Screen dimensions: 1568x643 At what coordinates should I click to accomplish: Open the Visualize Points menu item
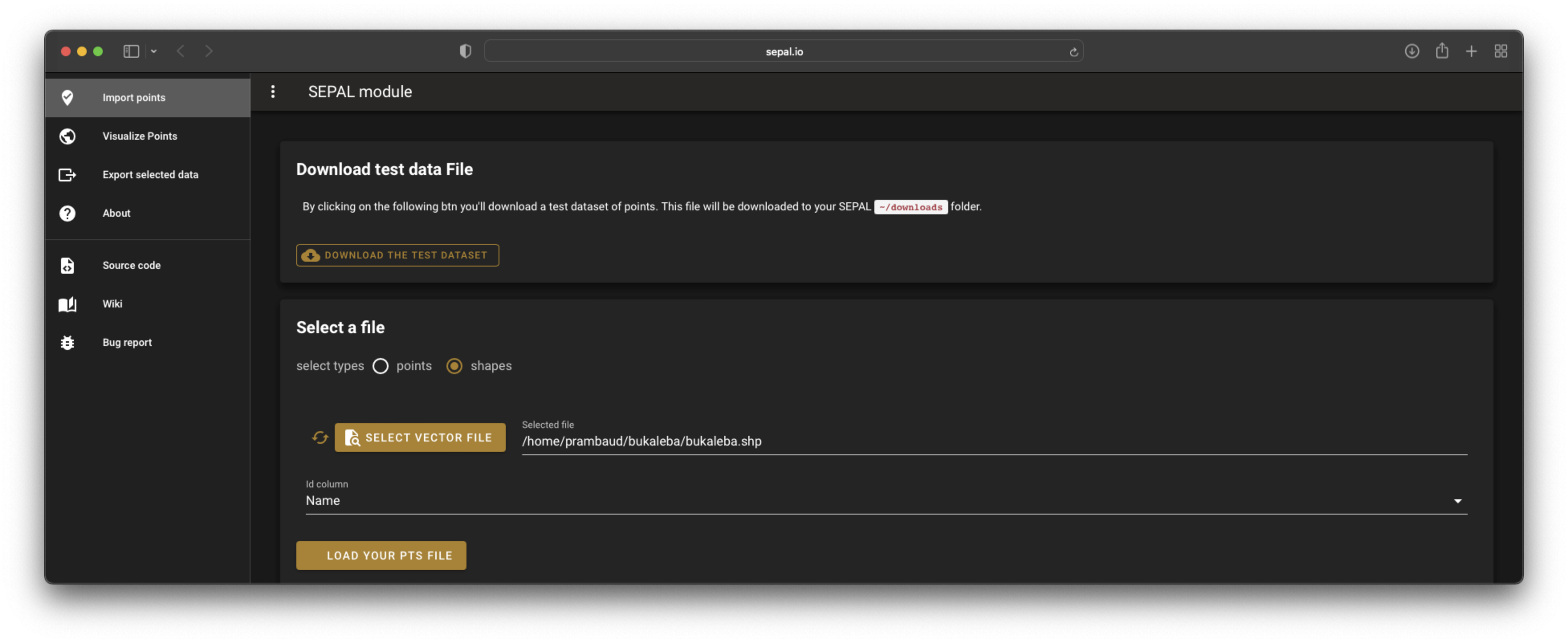139,136
